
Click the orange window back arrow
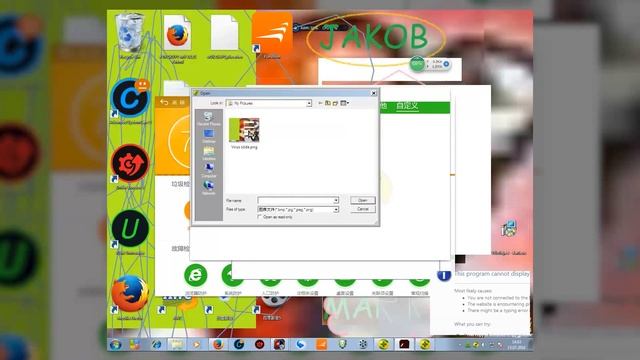click(x=164, y=102)
